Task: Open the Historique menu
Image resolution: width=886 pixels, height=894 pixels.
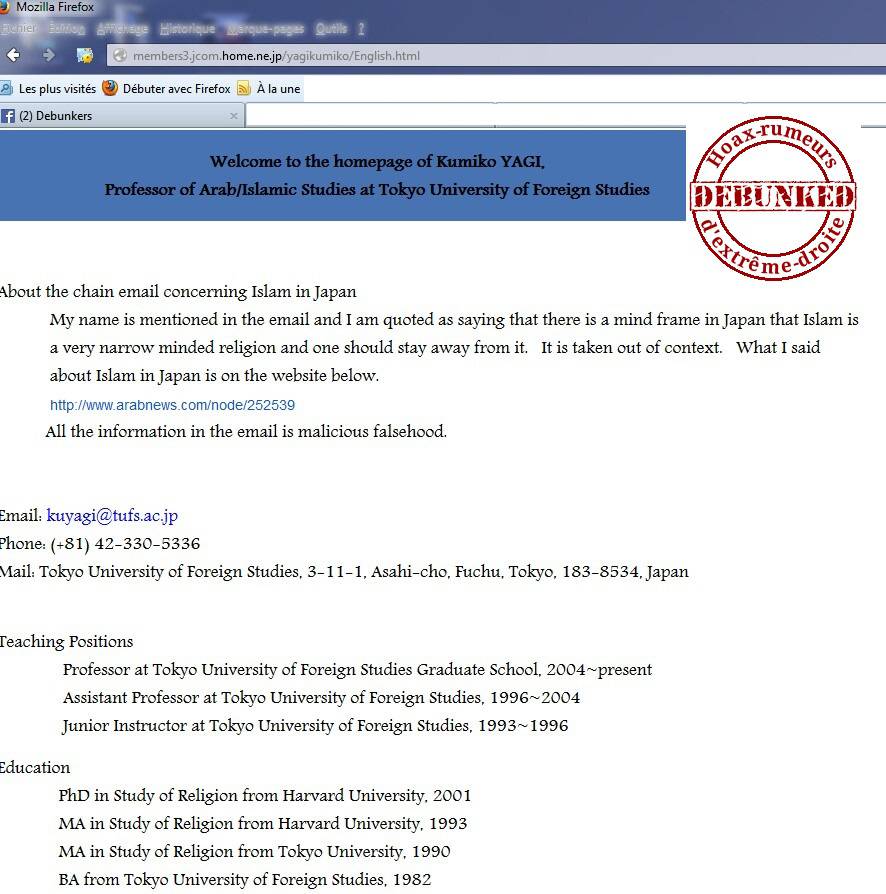Action: (188, 29)
